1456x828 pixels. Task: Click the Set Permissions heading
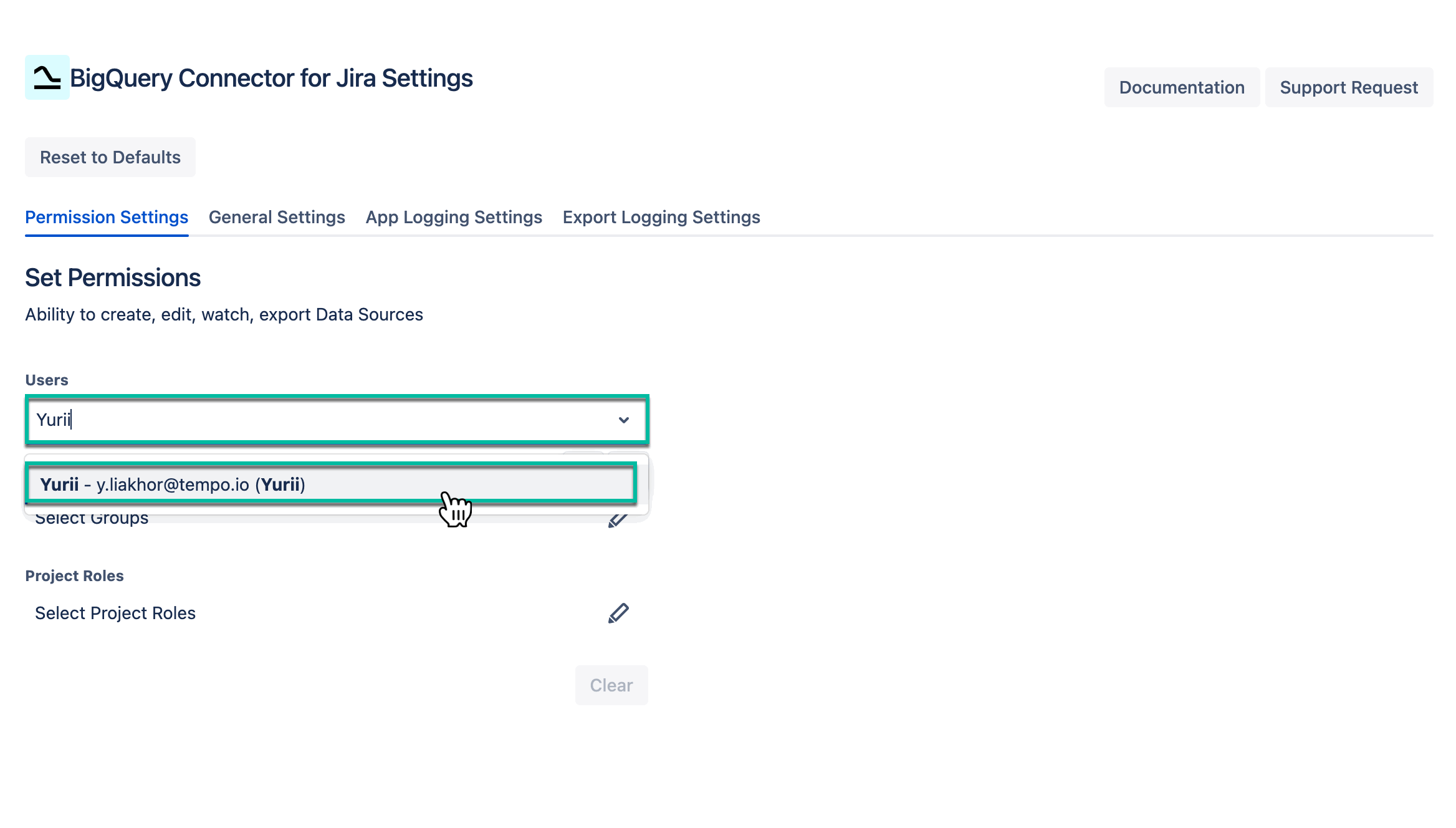(112, 277)
